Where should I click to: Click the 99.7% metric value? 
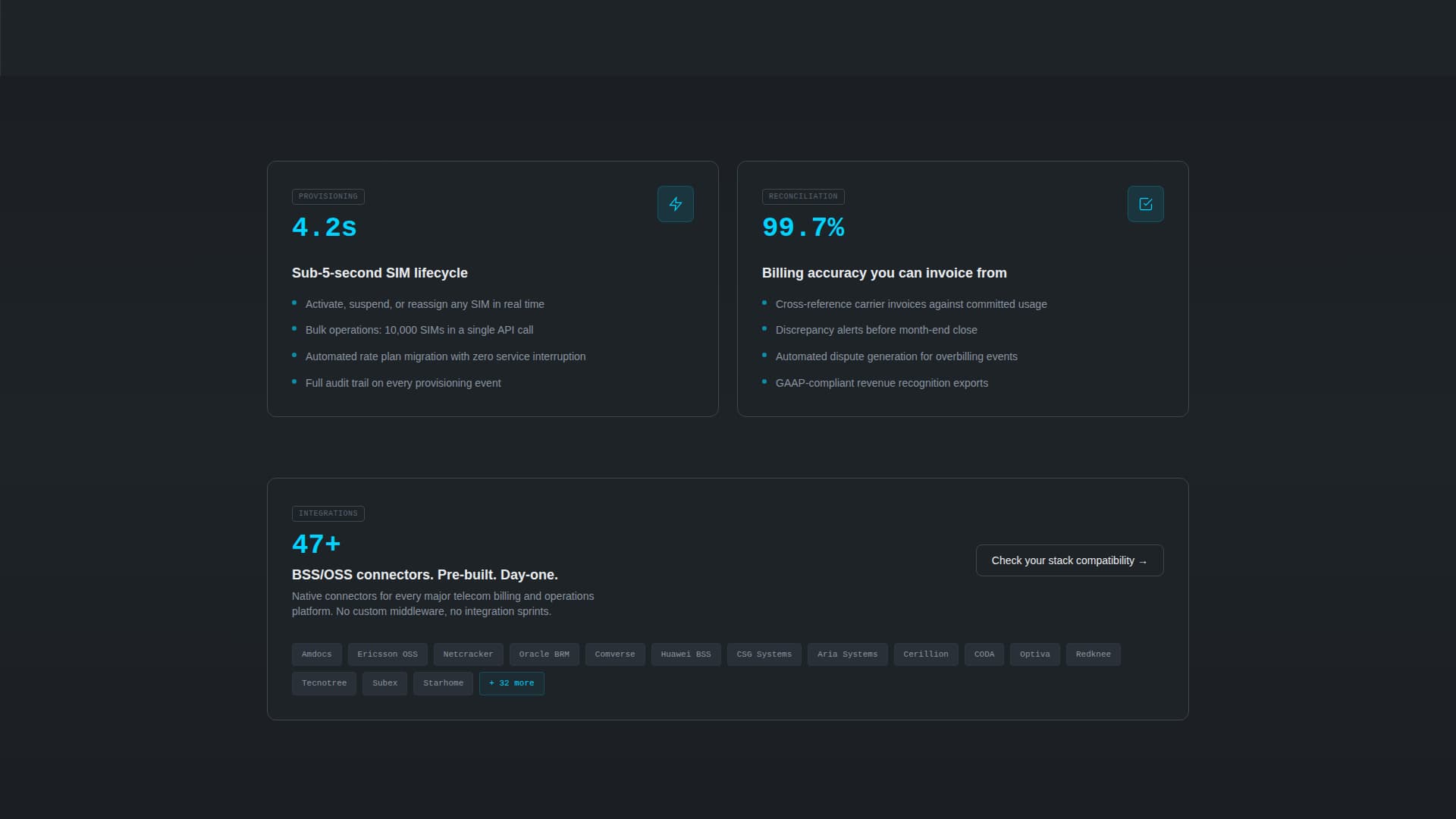click(803, 227)
